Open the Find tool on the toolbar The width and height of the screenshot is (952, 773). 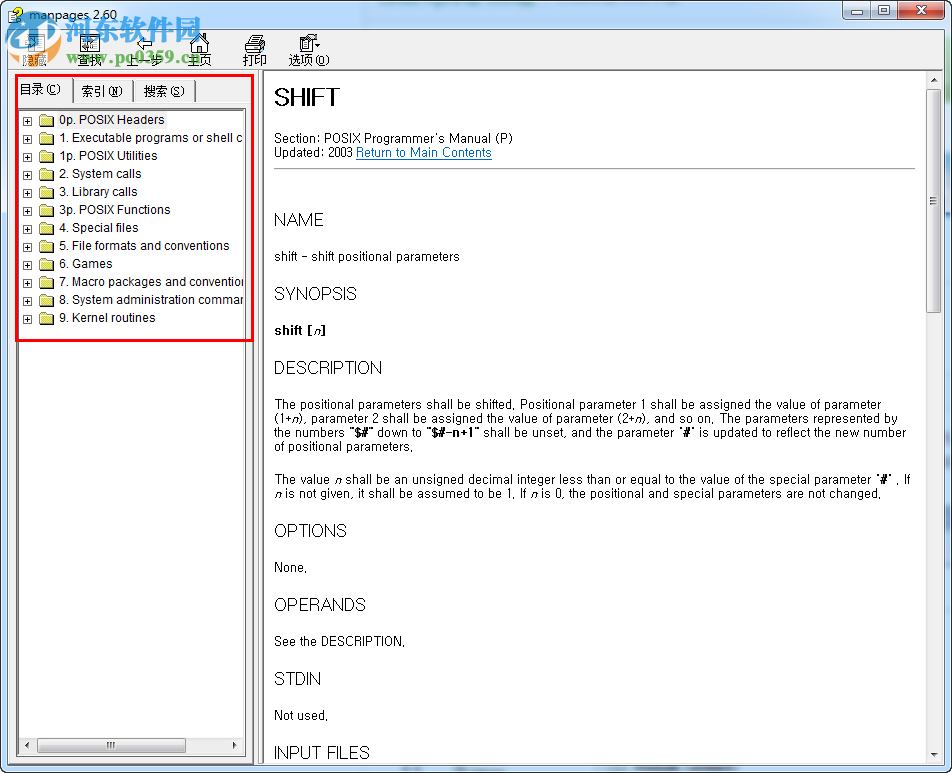(x=88, y=45)
